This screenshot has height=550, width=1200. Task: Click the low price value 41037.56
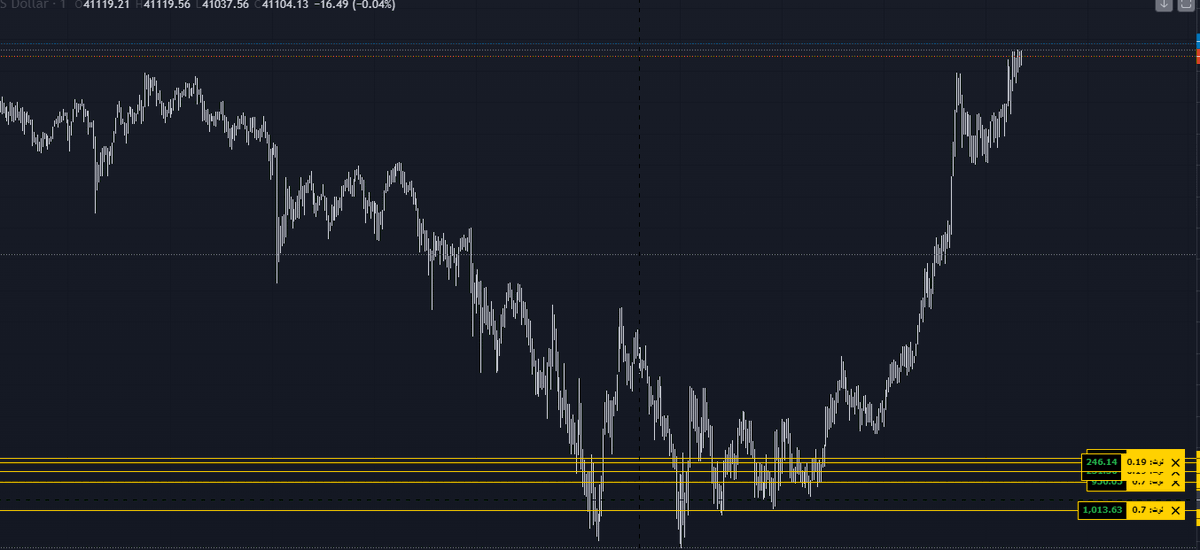tap(224, 5)
